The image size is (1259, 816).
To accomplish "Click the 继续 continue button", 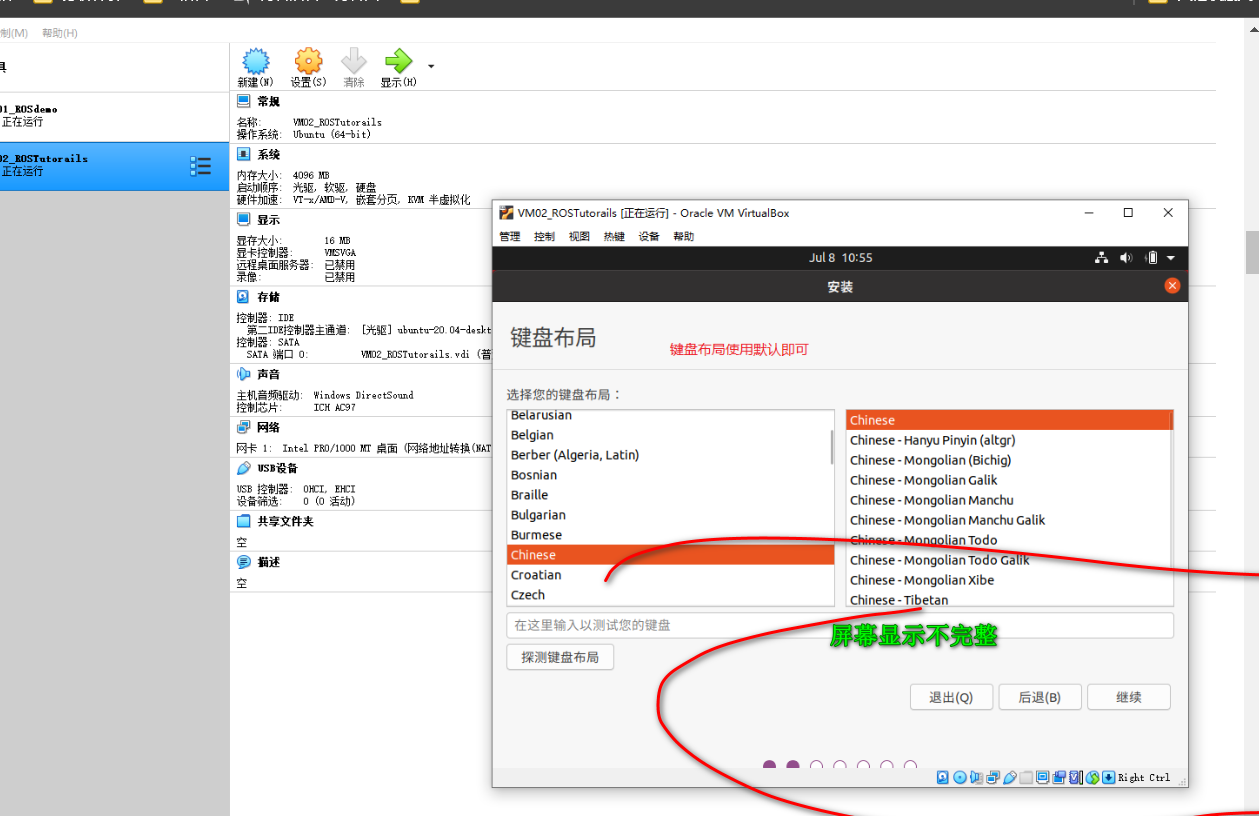I will point(1128,697).
